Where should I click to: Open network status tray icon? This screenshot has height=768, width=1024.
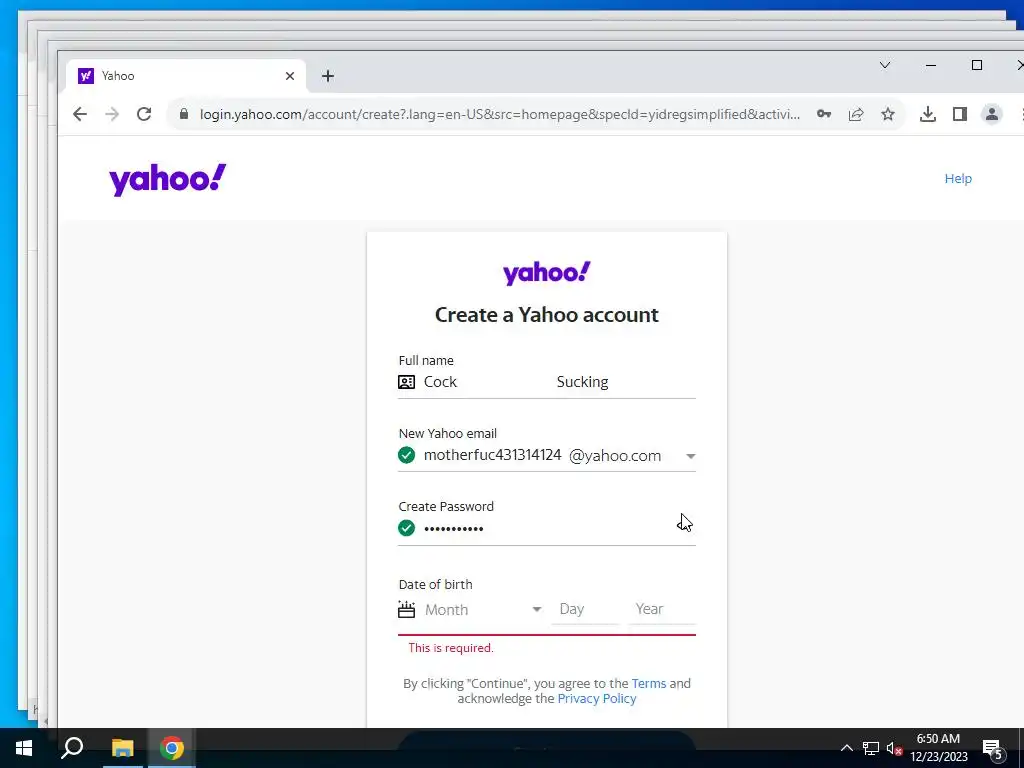coord(871,748)
